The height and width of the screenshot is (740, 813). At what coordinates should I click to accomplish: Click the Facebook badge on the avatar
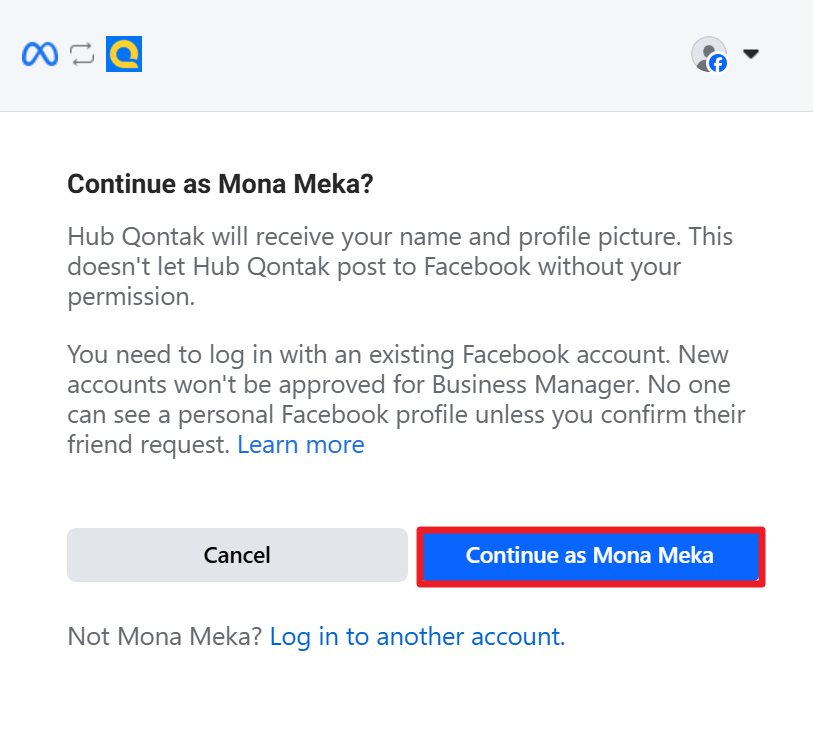pyautogui.click(x=718, y=63)
